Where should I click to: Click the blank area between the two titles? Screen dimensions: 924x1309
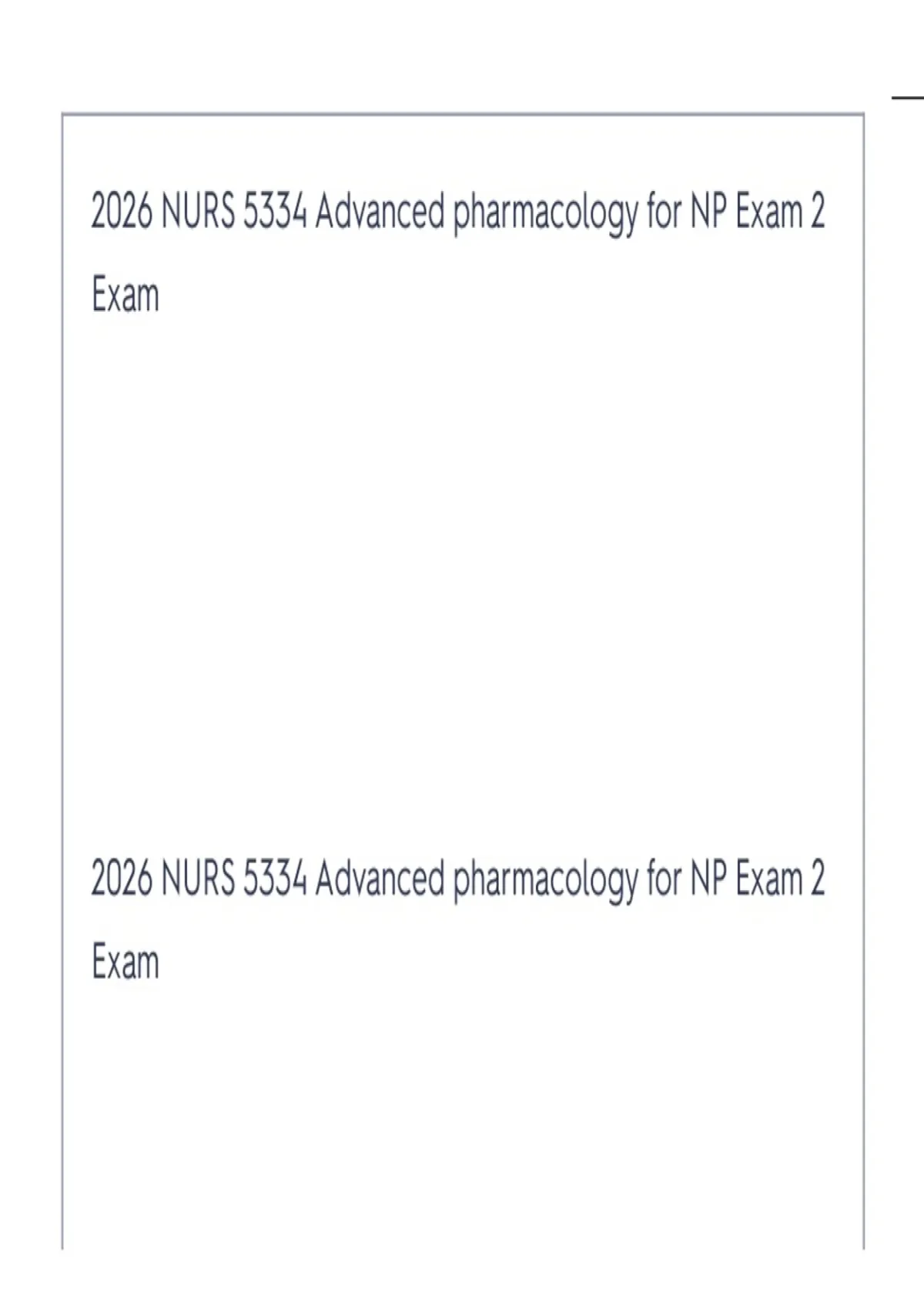point(462,585)
